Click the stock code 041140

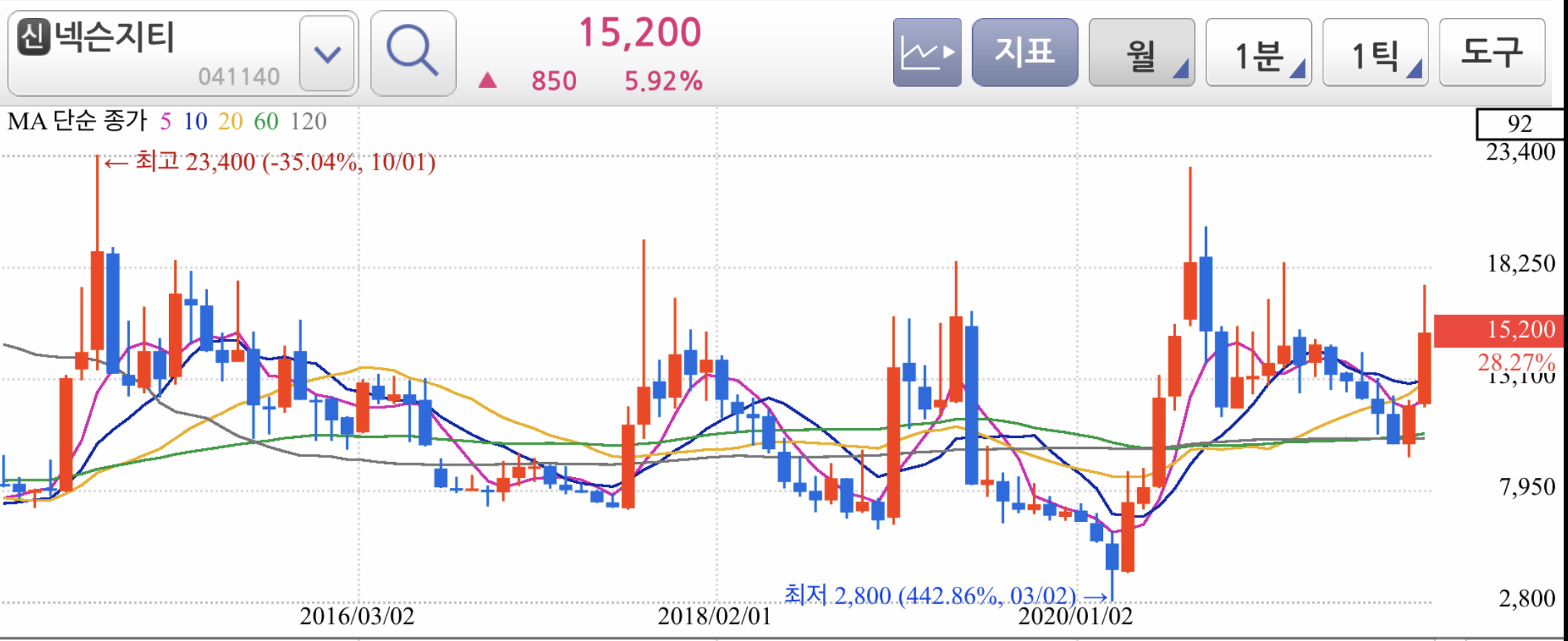click(239, 77)
